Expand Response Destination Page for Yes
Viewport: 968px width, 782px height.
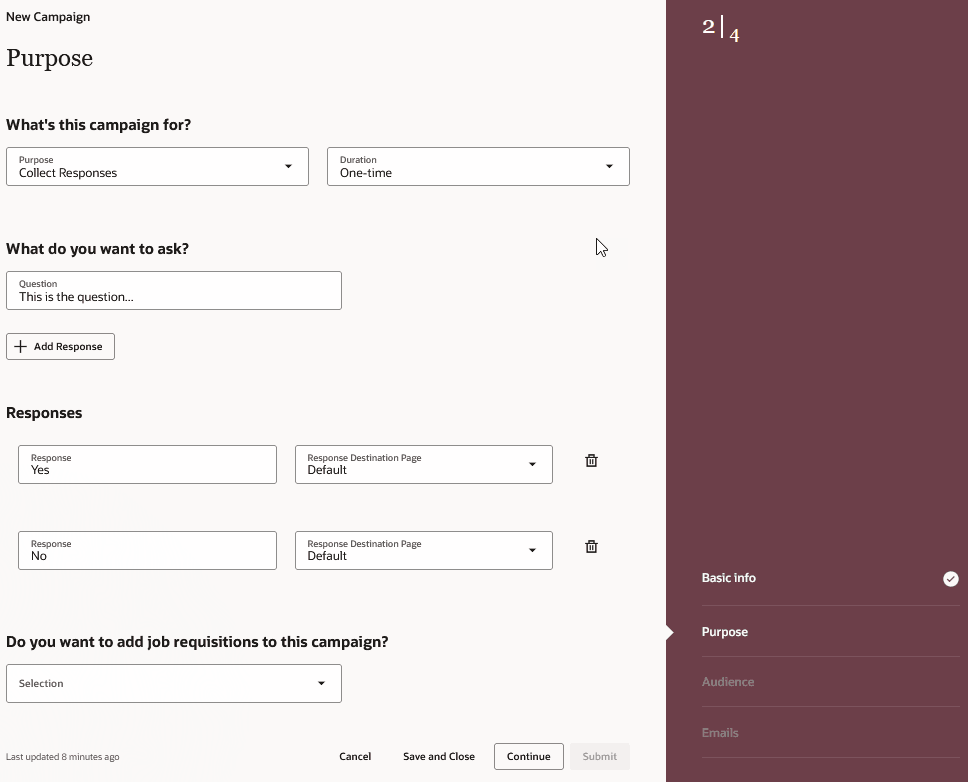coord(424,464)
